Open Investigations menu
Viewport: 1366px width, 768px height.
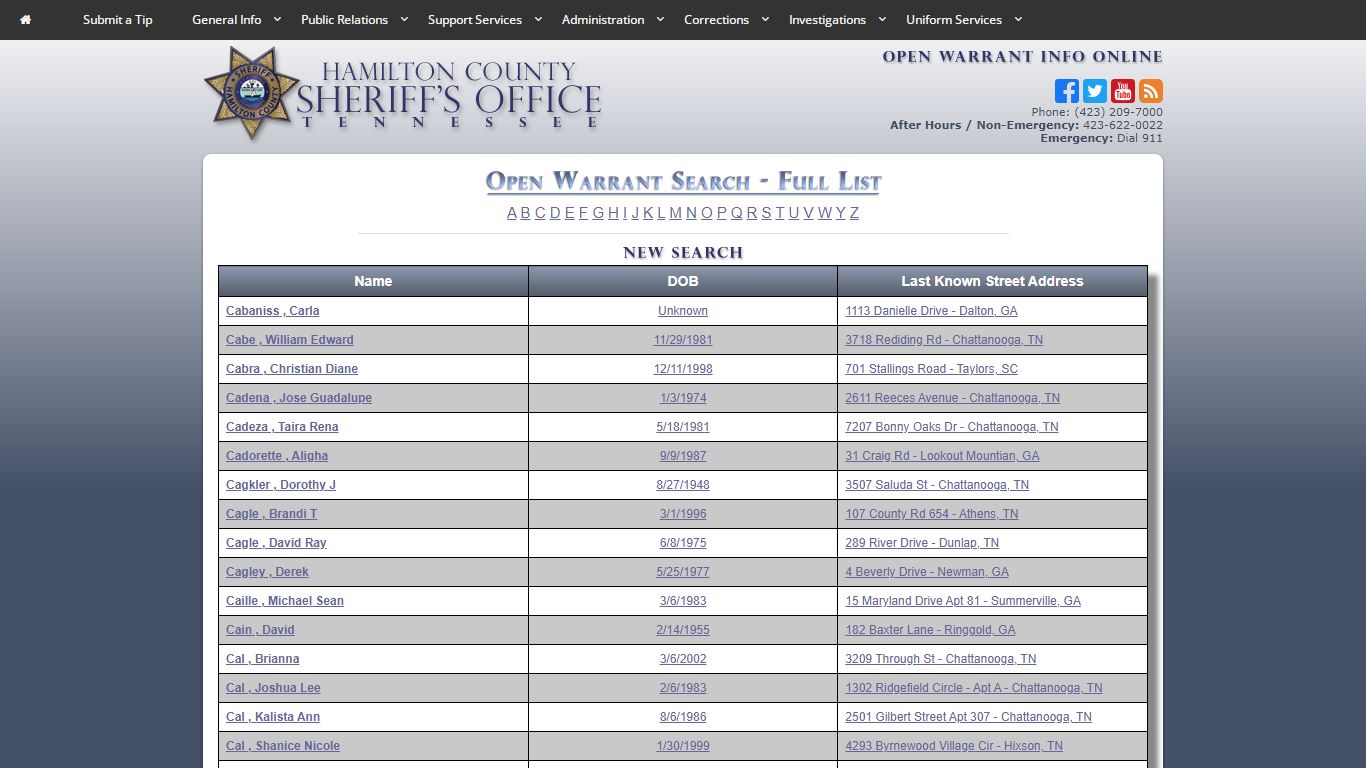[827, 19]
